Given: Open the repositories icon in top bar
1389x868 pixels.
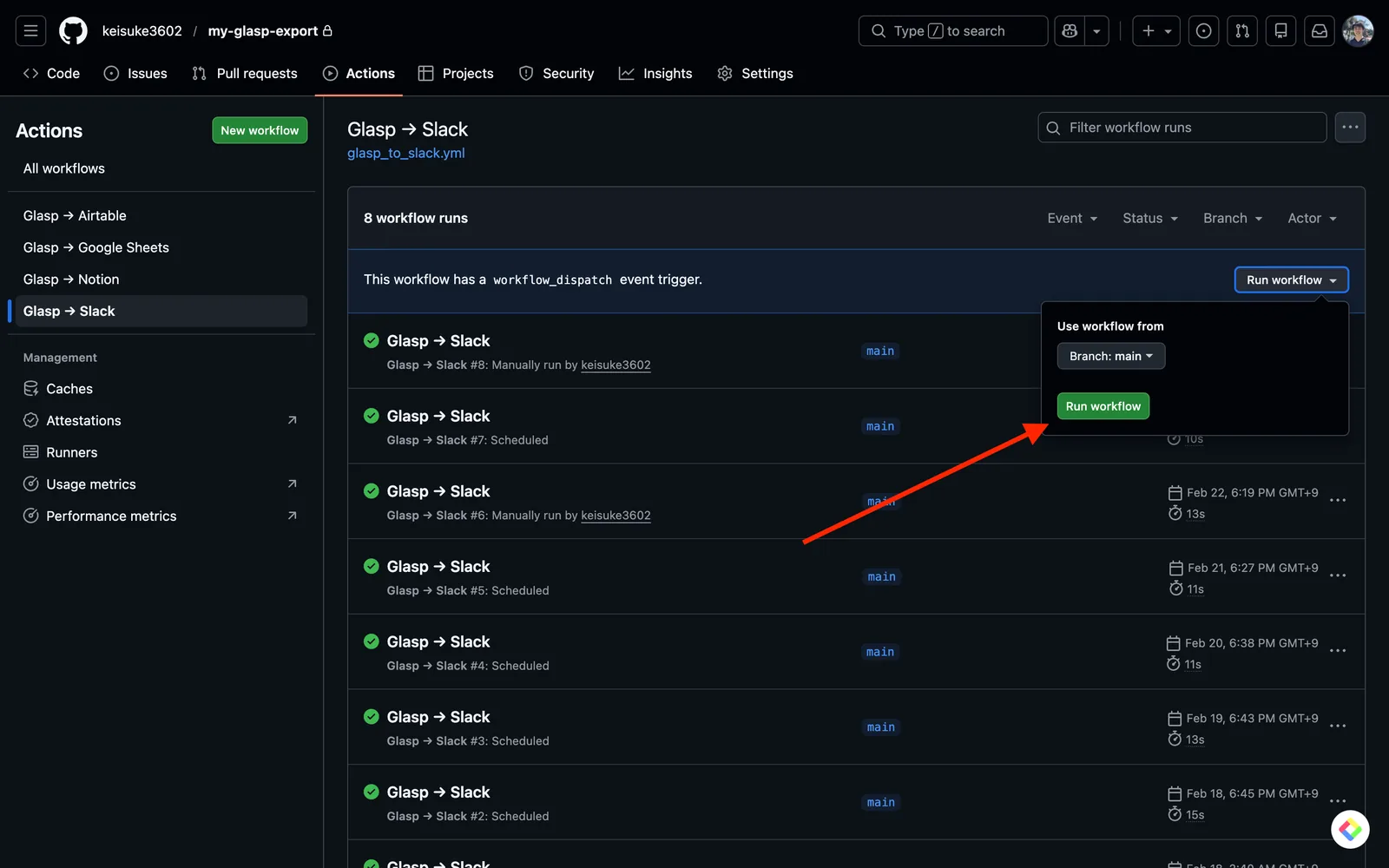Looking at the screenshot, I should point(1280,31).
